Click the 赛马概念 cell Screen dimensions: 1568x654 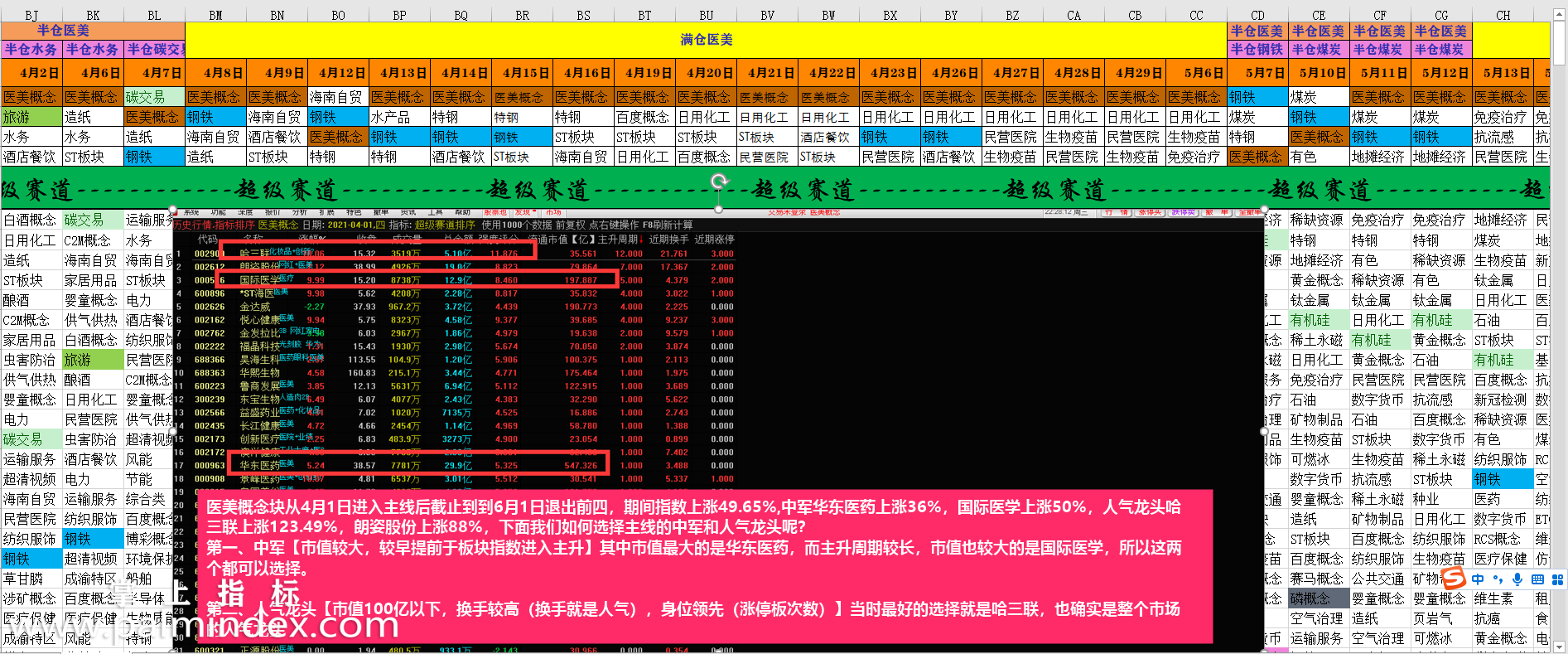(x=1319, y=579)
